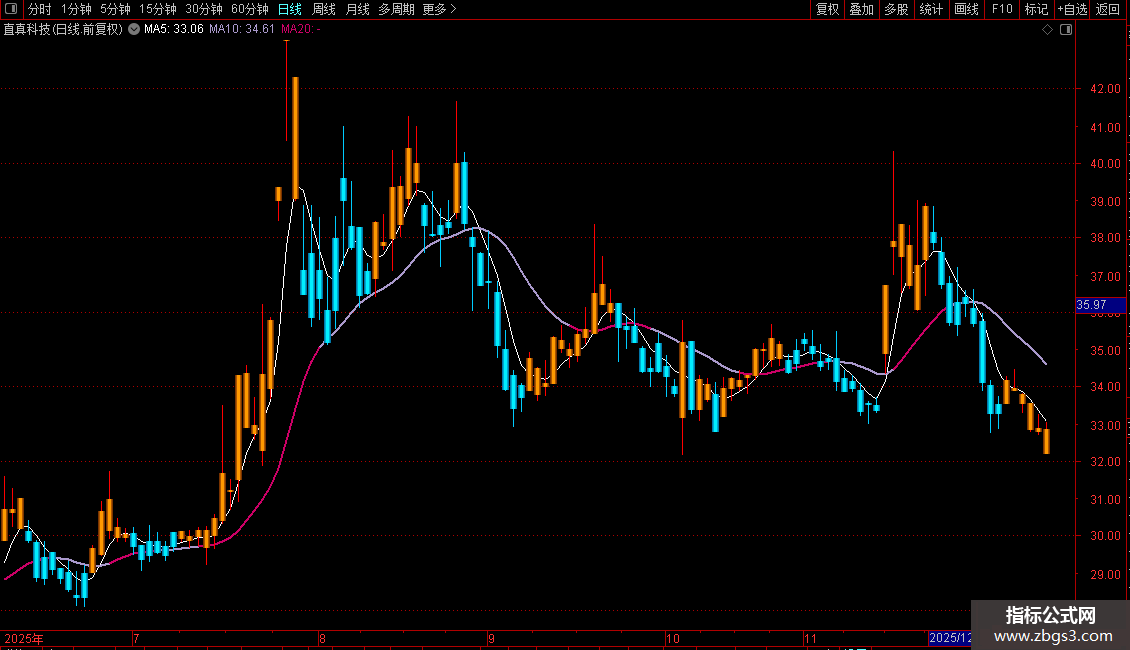Toggle the left sidebar panel icon

coord(11,9)
